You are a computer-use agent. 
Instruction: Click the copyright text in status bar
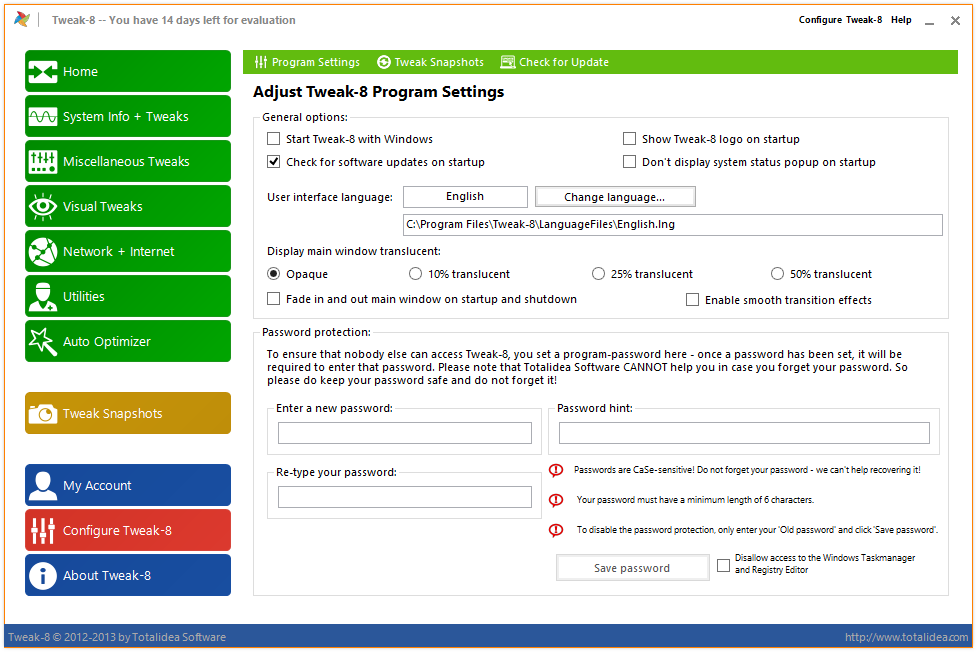pyautogui.click(x=117, y=637)
